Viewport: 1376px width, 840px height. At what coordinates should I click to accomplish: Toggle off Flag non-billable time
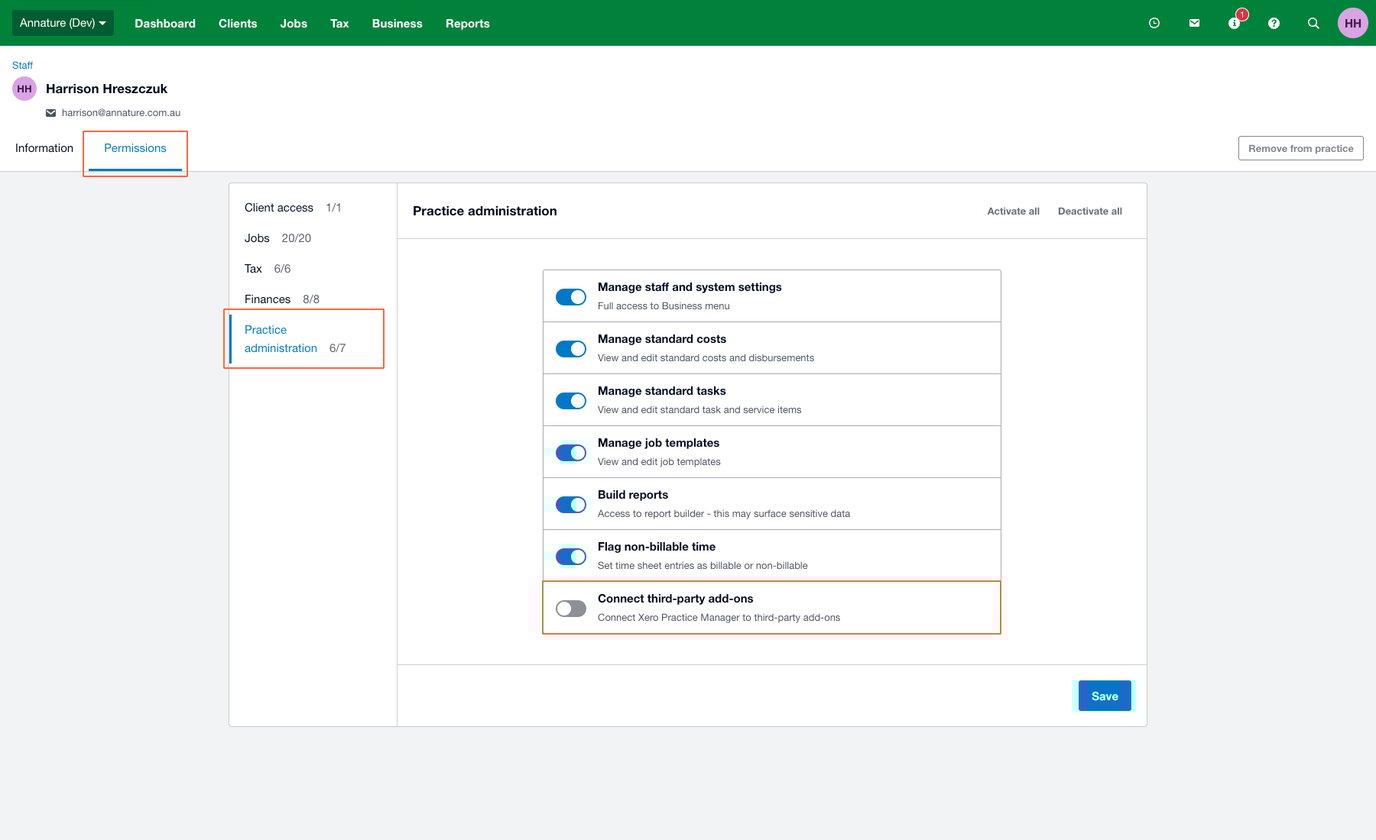(571, 556)
